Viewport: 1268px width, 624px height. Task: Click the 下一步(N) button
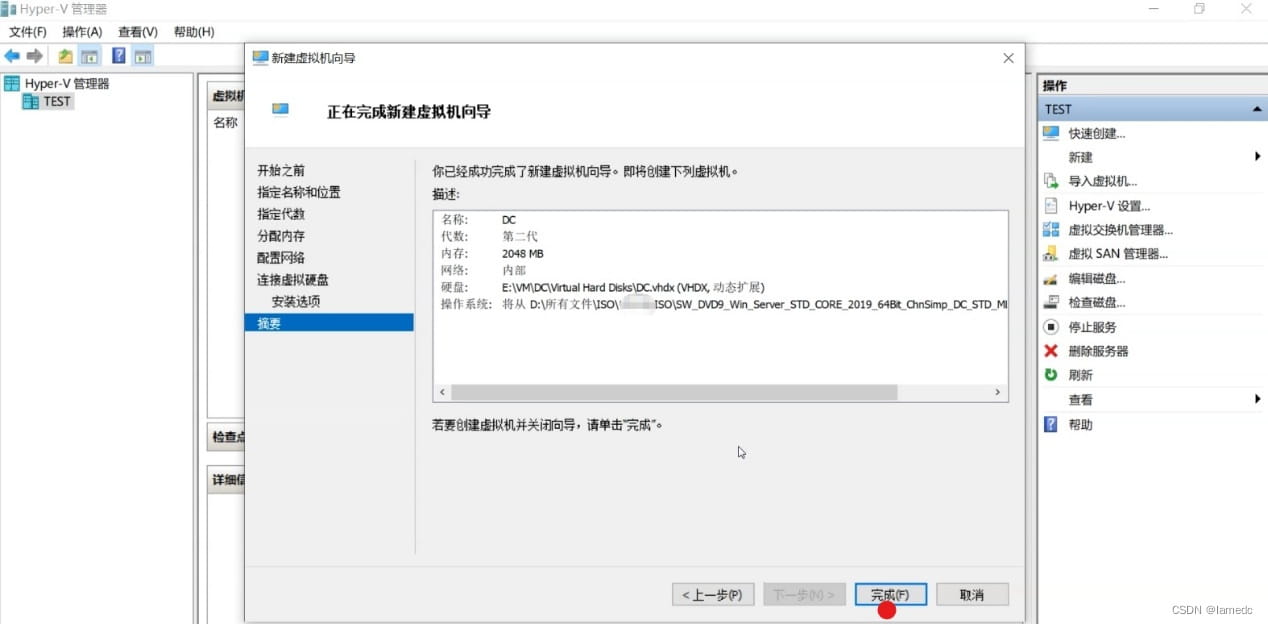tap(805, 595)
